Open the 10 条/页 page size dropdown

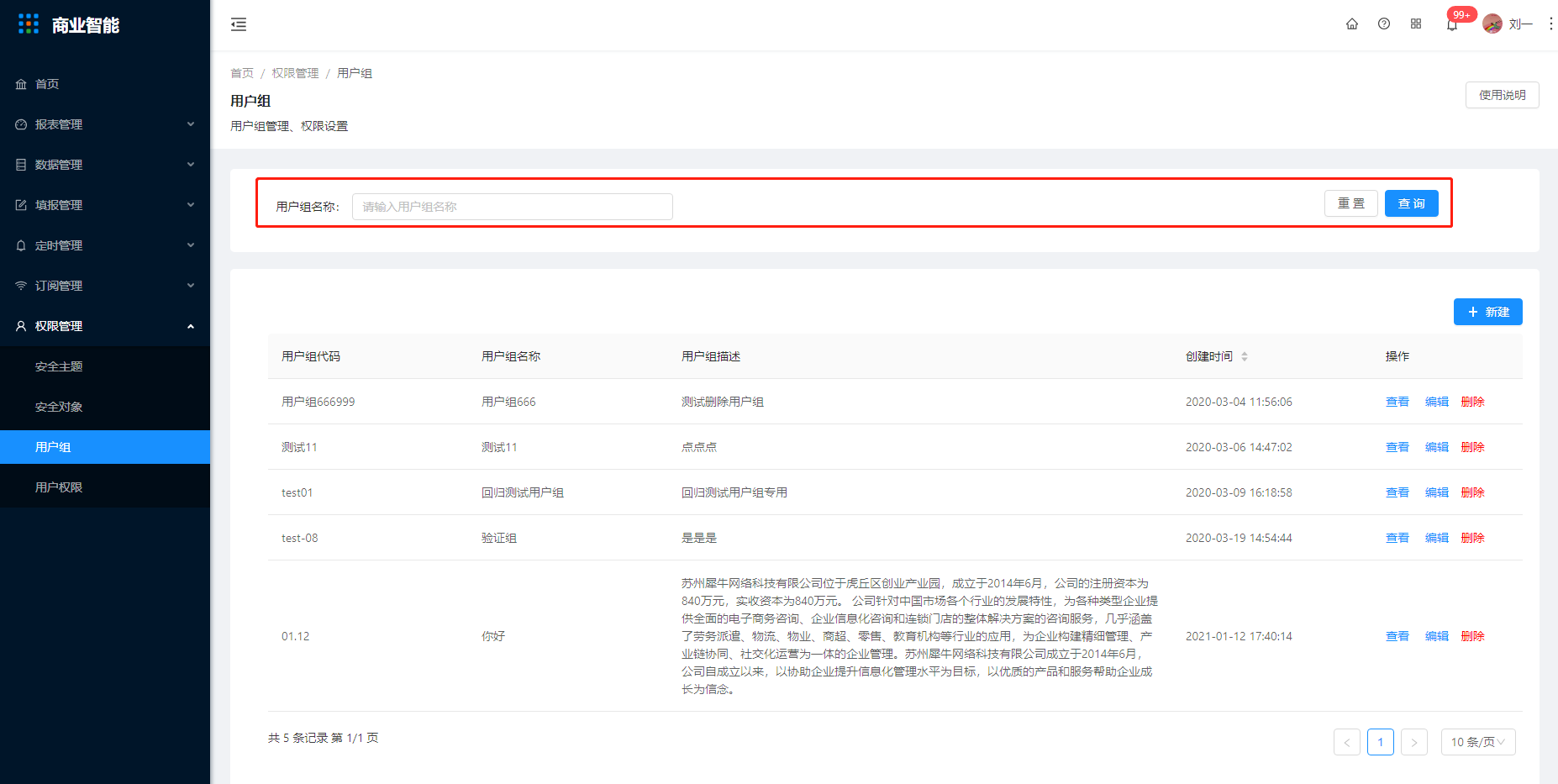click(1478, 742)
